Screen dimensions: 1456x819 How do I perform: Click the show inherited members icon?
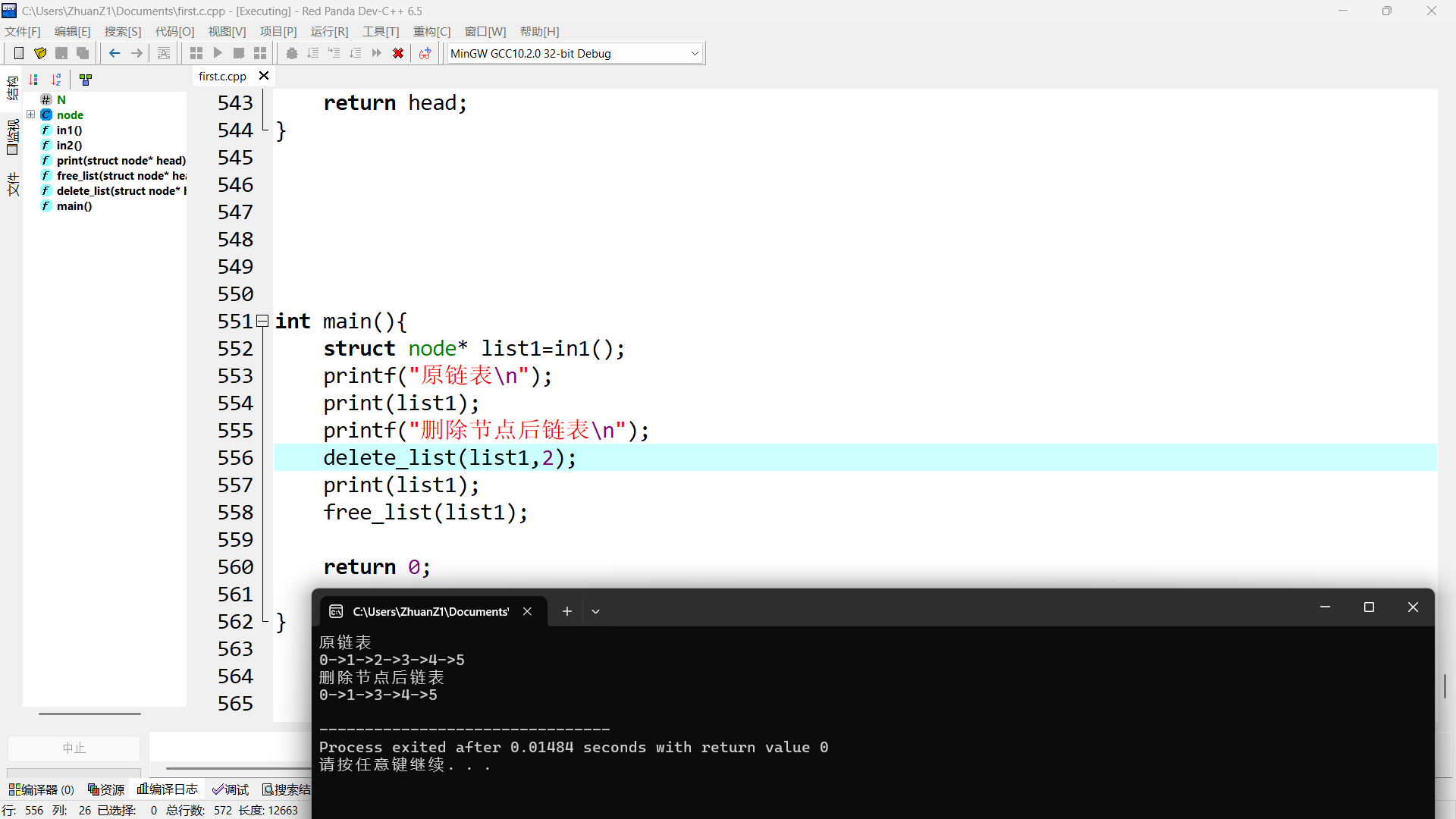click(86, 79)
